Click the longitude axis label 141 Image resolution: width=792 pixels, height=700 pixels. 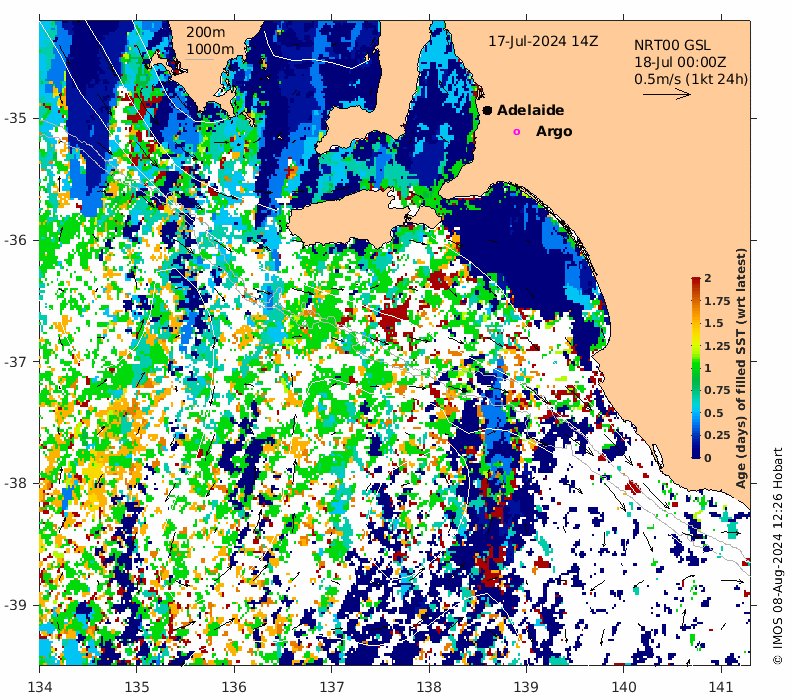point(721,687)
